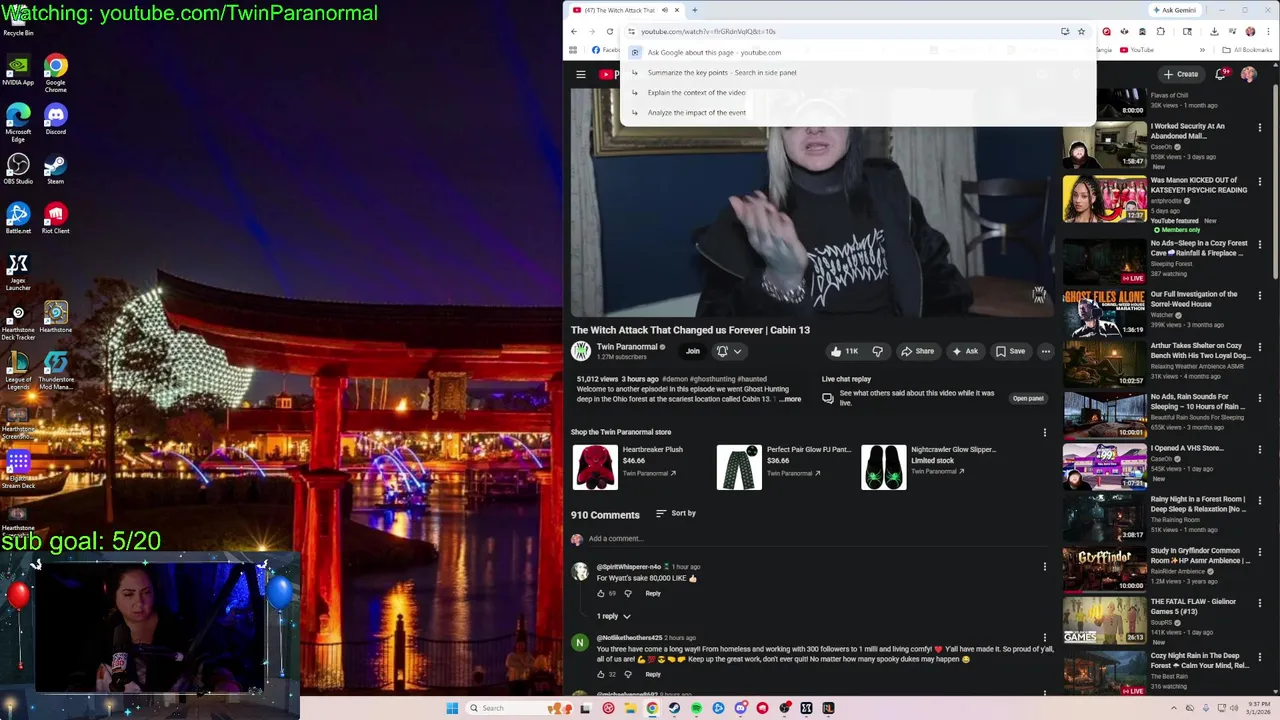Select the League of Legends desktop icon
This screenshot has width=1280, height=720.
tap(18, 368)
